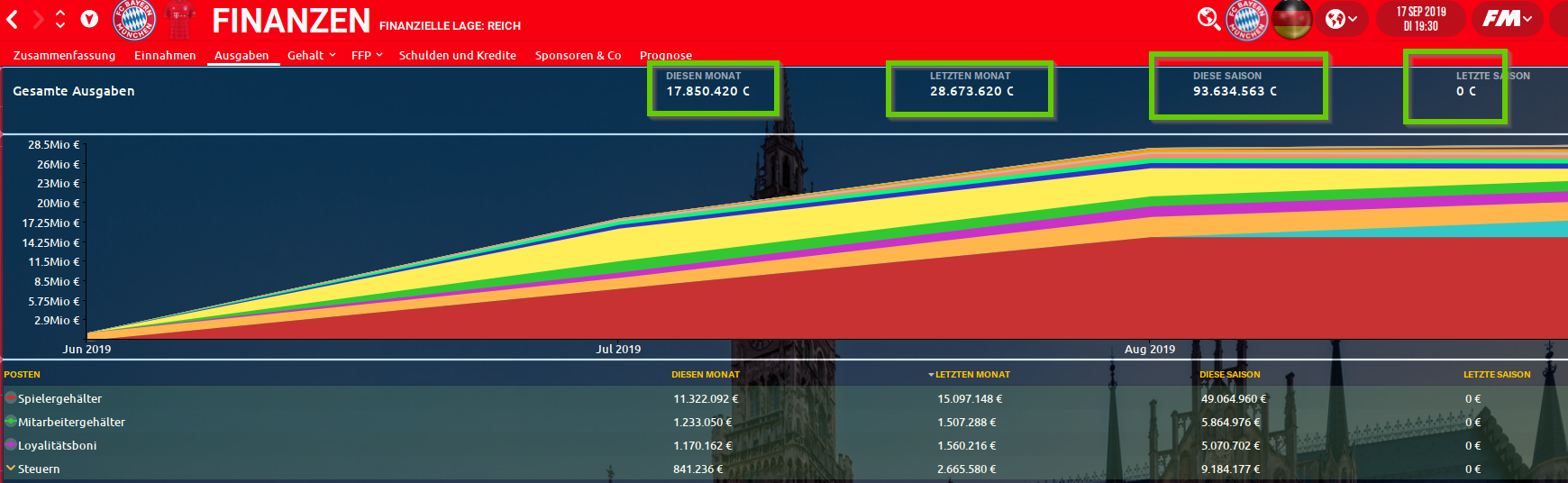1568x483 pixels.
Task: Open the Gehalt dropdown menu
Action: tap(311, 55)
